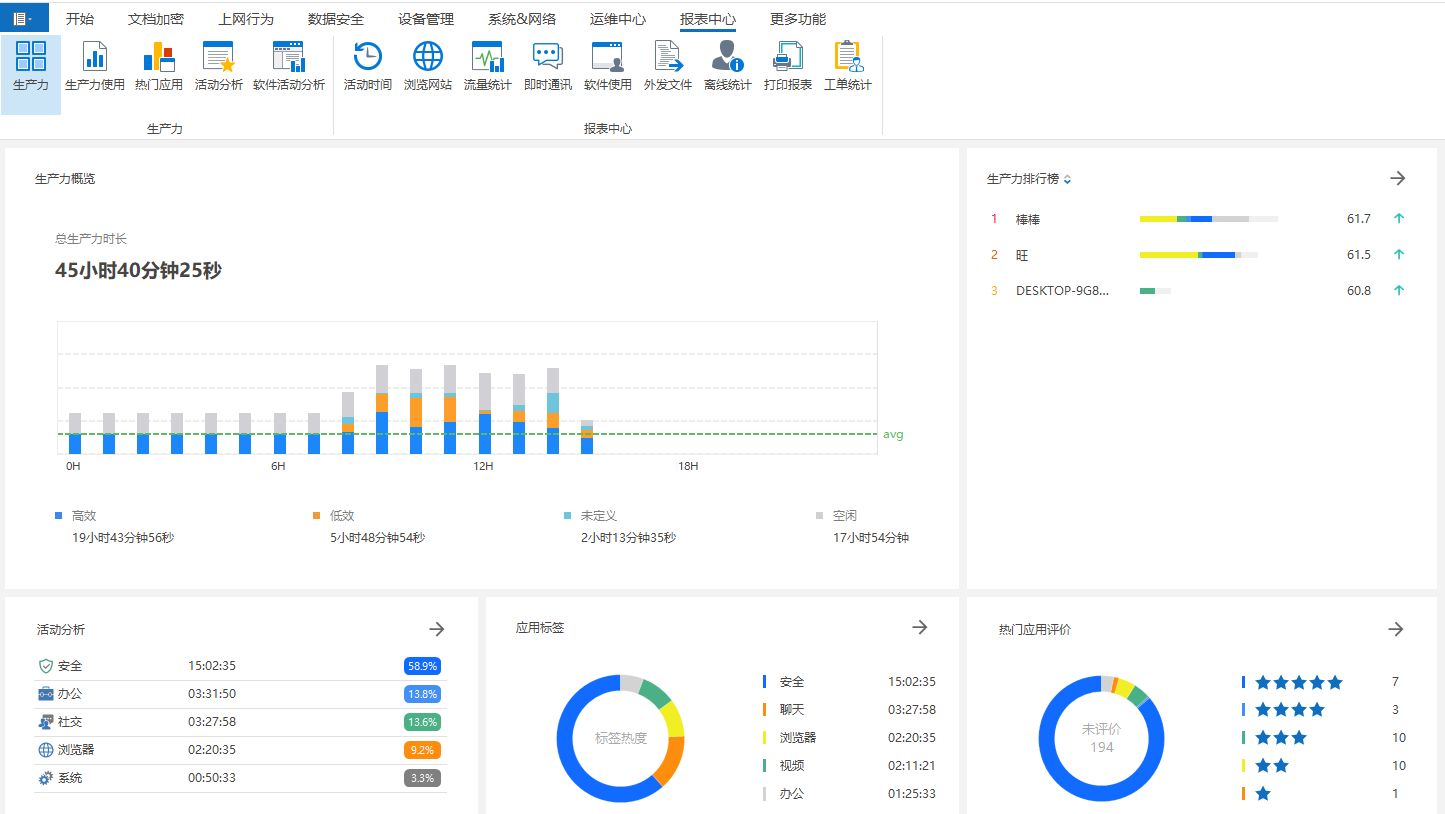Click the 社交 icon in 活动分析
The height and width of the screenshot is (814, 1445).
pyautogui.click(x=46, y=722)
